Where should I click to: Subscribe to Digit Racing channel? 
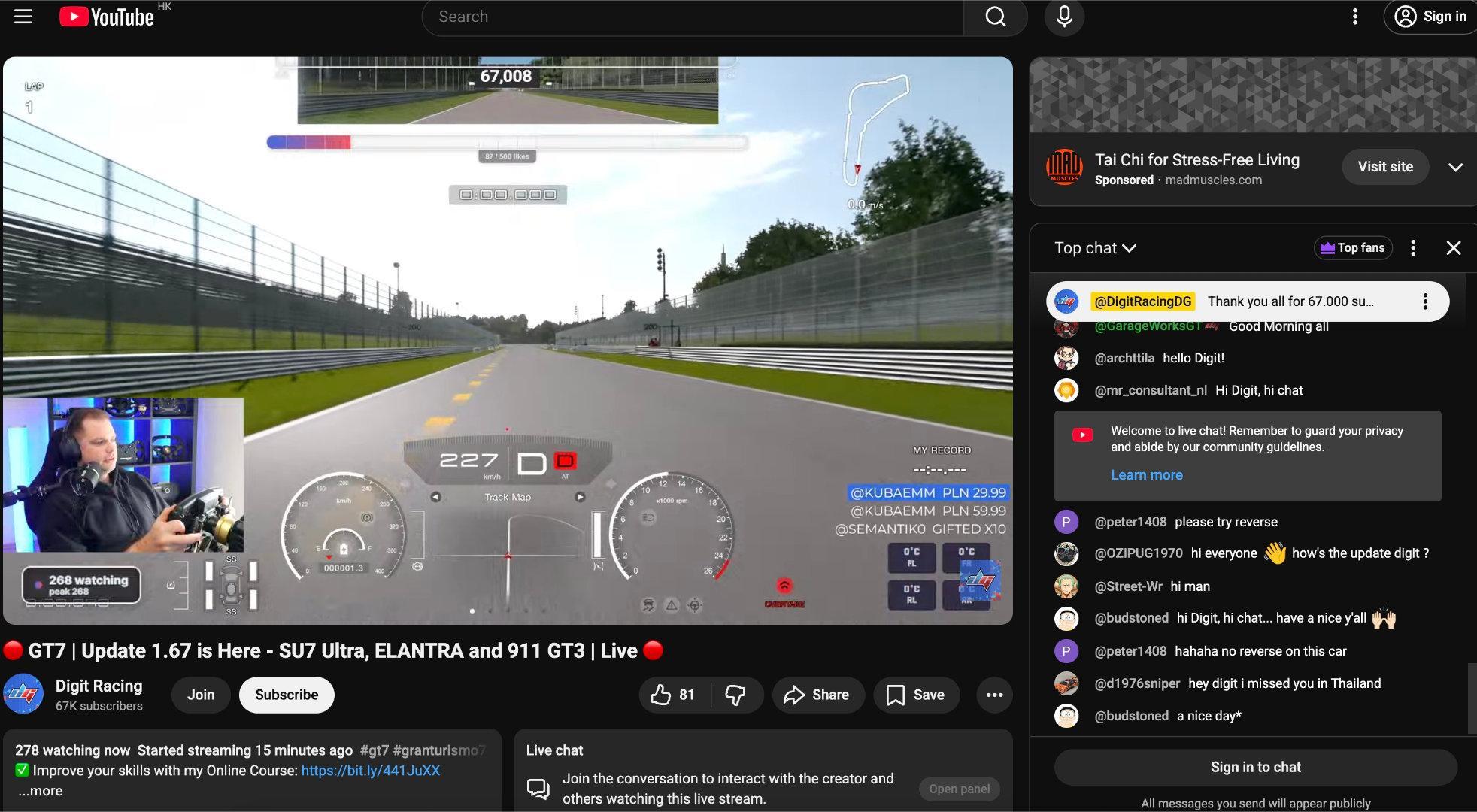(287, 695)
